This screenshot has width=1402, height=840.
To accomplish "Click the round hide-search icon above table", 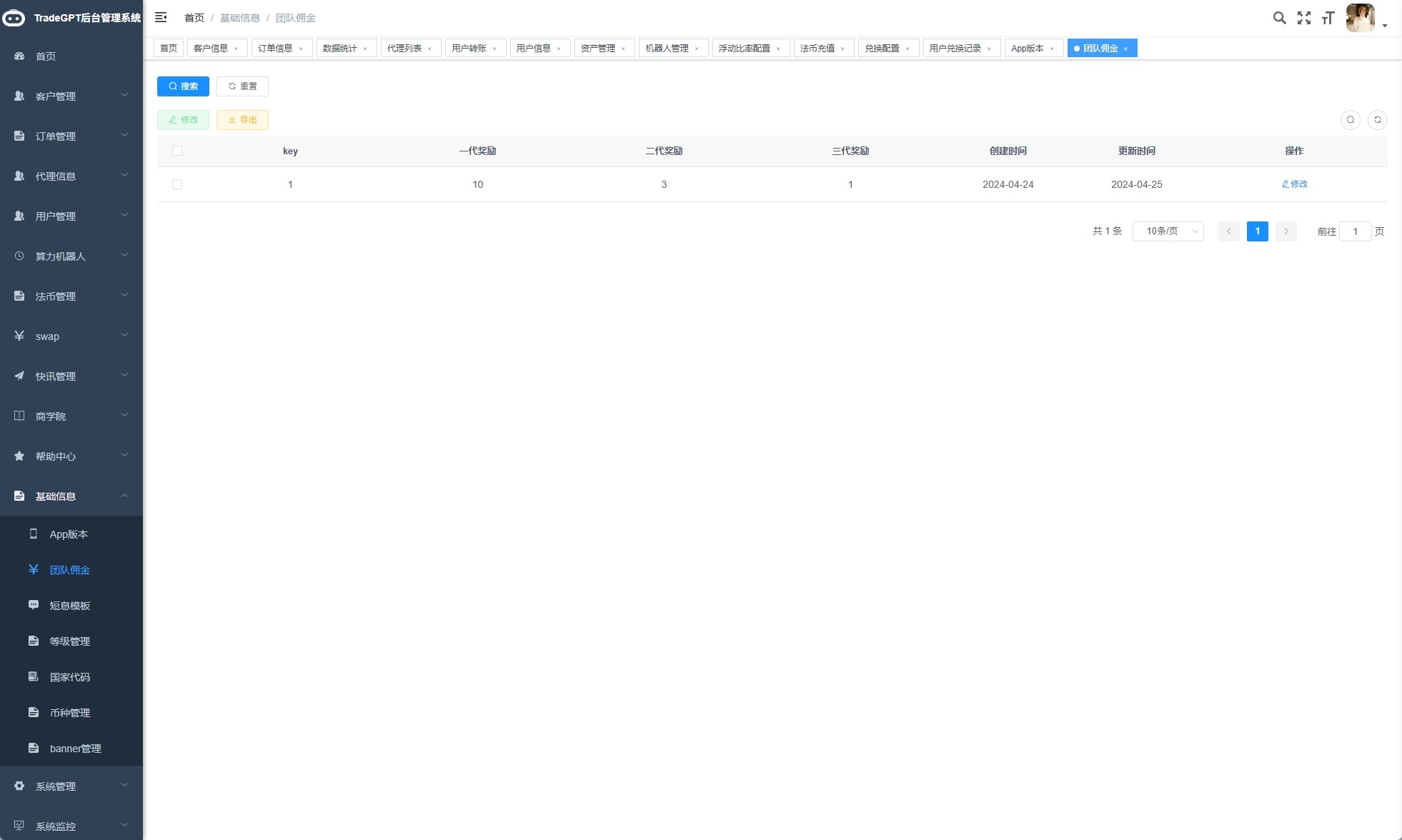I will click(1350, 120).
